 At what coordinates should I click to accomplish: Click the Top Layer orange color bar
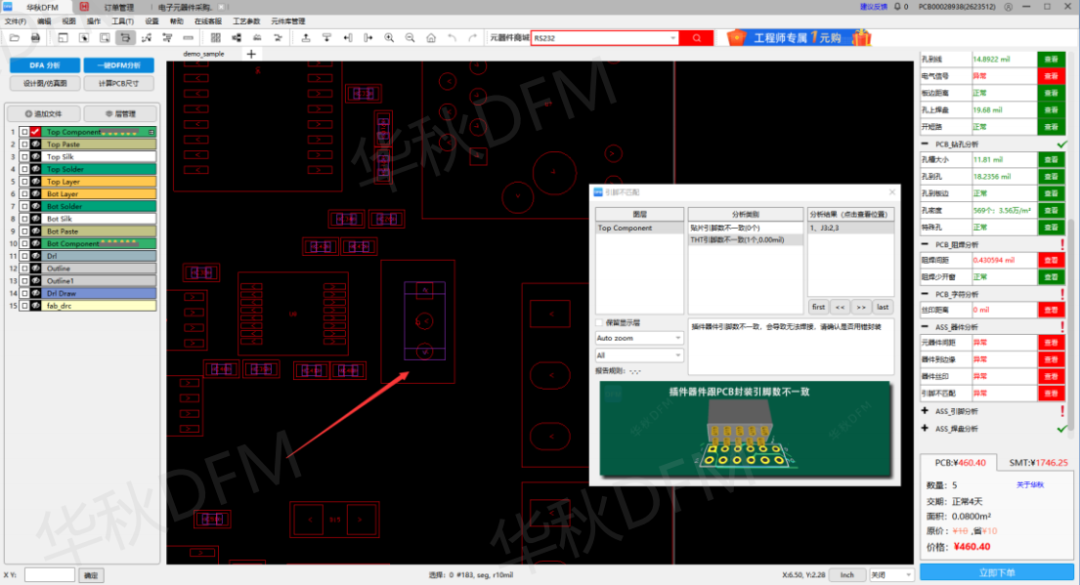click(99, 181)
